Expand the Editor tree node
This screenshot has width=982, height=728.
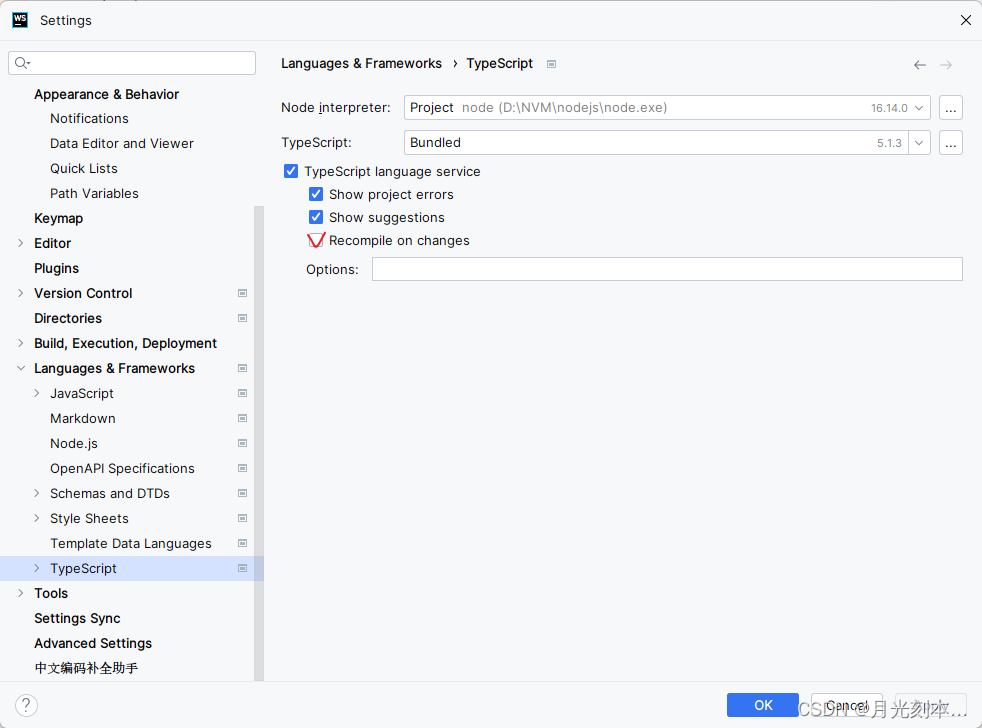coord(21,243)
